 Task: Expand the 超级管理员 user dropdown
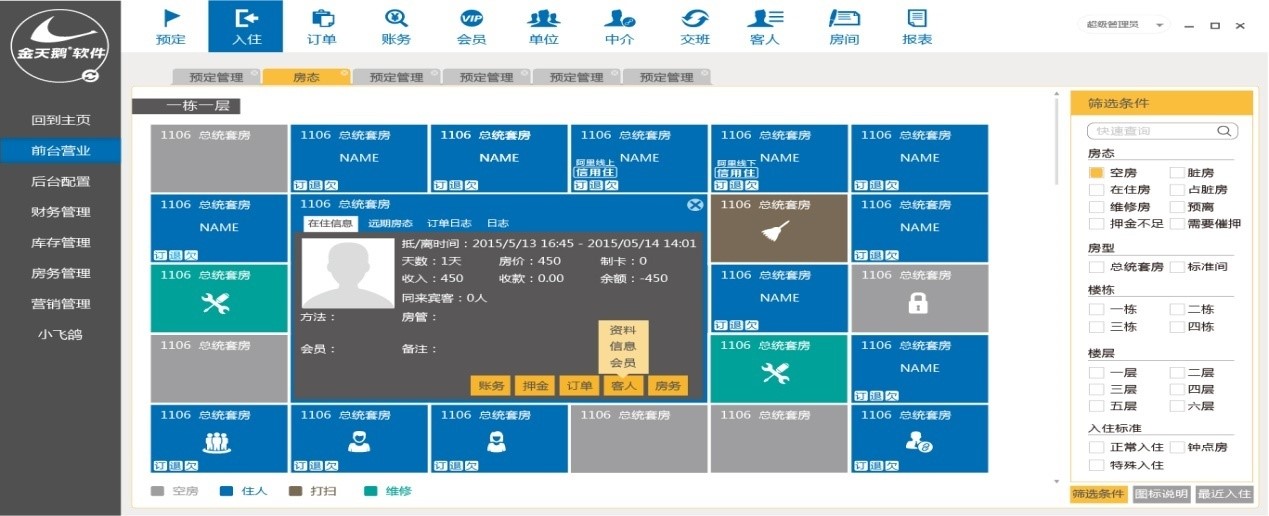[1159, 25]
